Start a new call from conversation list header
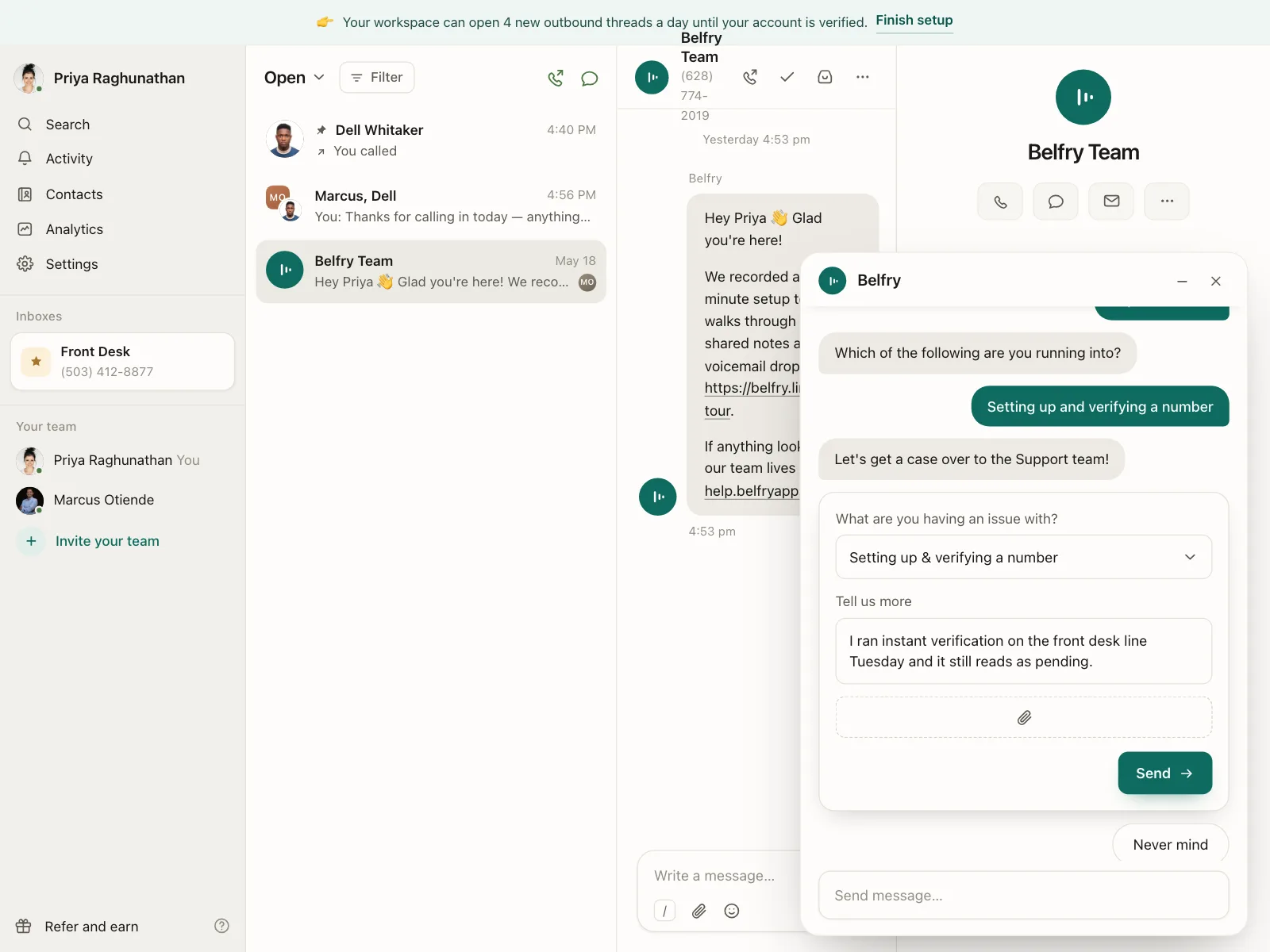Viewport: 1270px width, 952px height. pyautogui.click(x=556, y=78)
